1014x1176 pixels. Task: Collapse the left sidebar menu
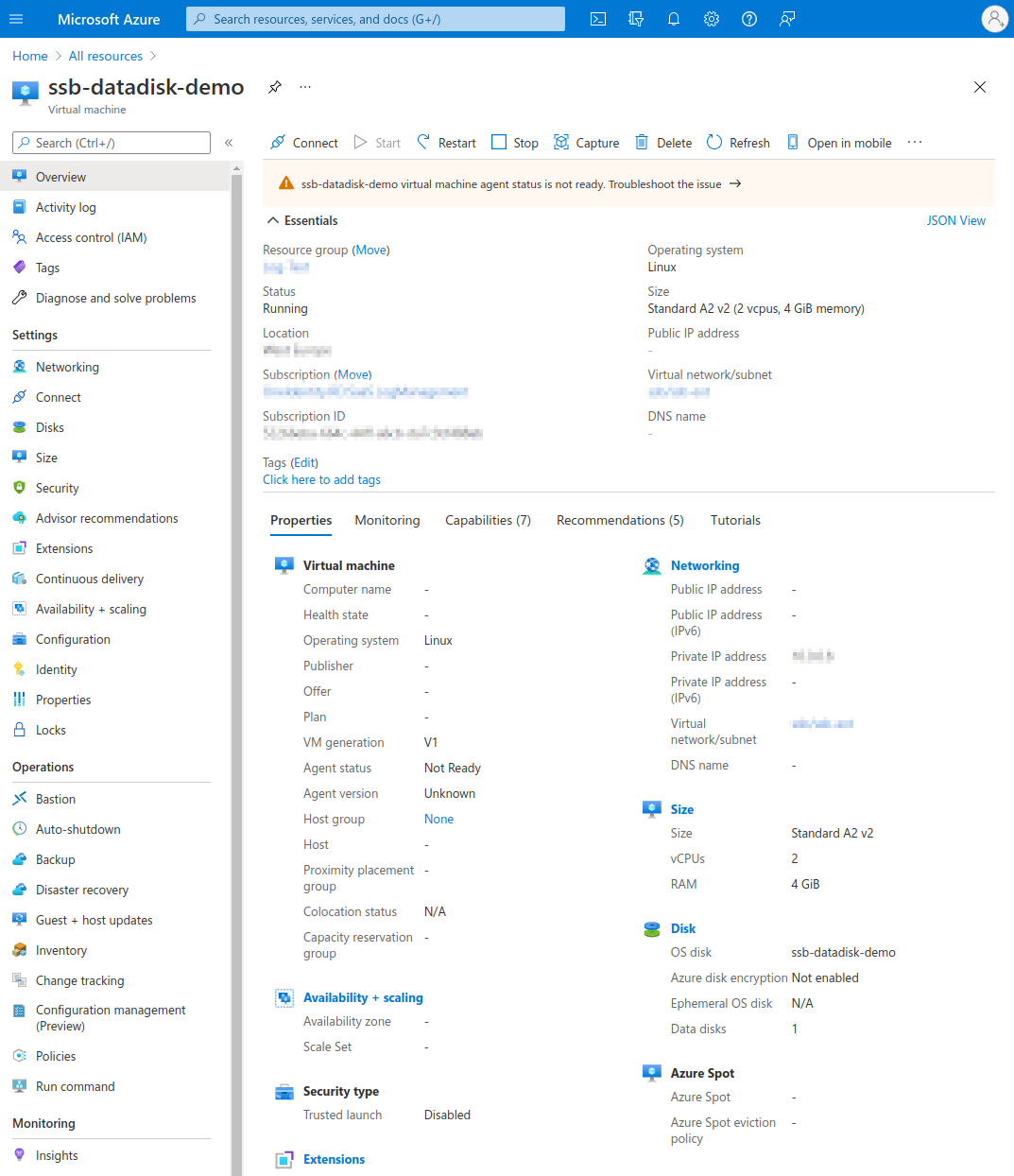229,143
